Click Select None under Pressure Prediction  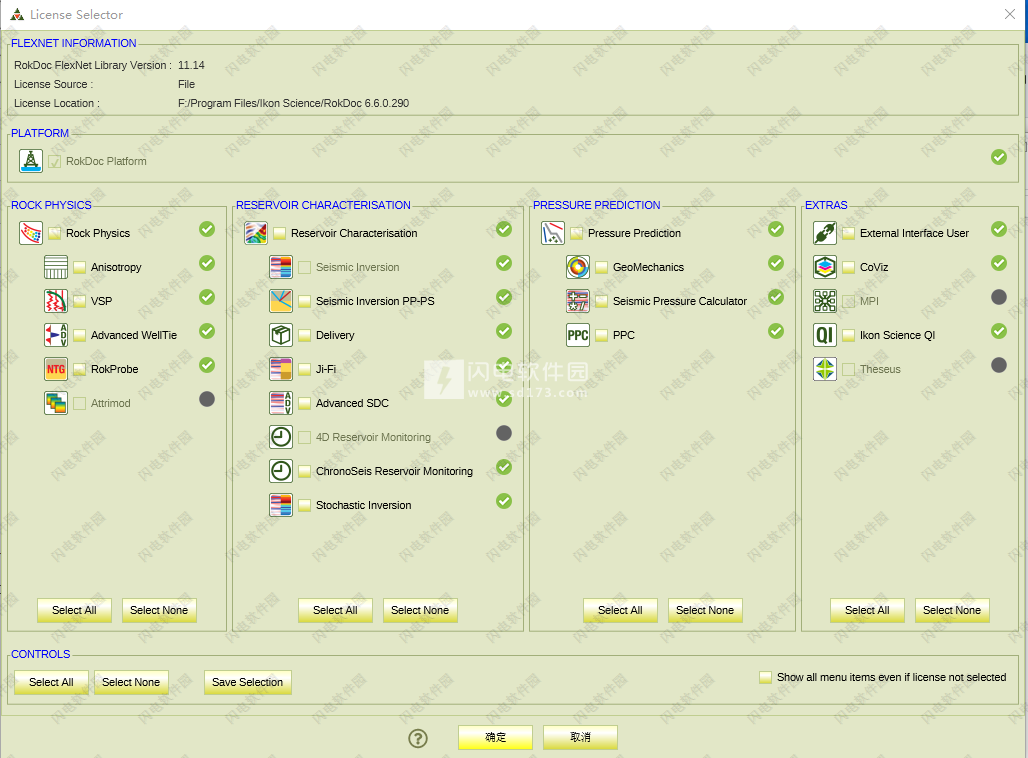(x=705, y=610)
